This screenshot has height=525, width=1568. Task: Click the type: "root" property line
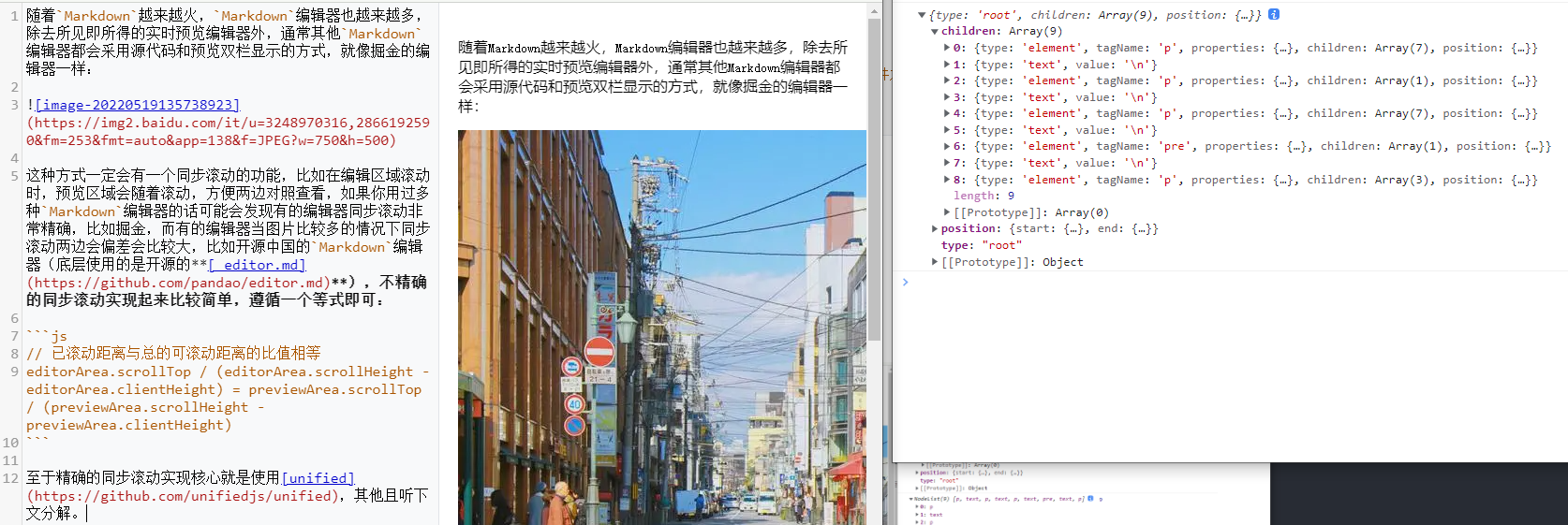(982, 245)
